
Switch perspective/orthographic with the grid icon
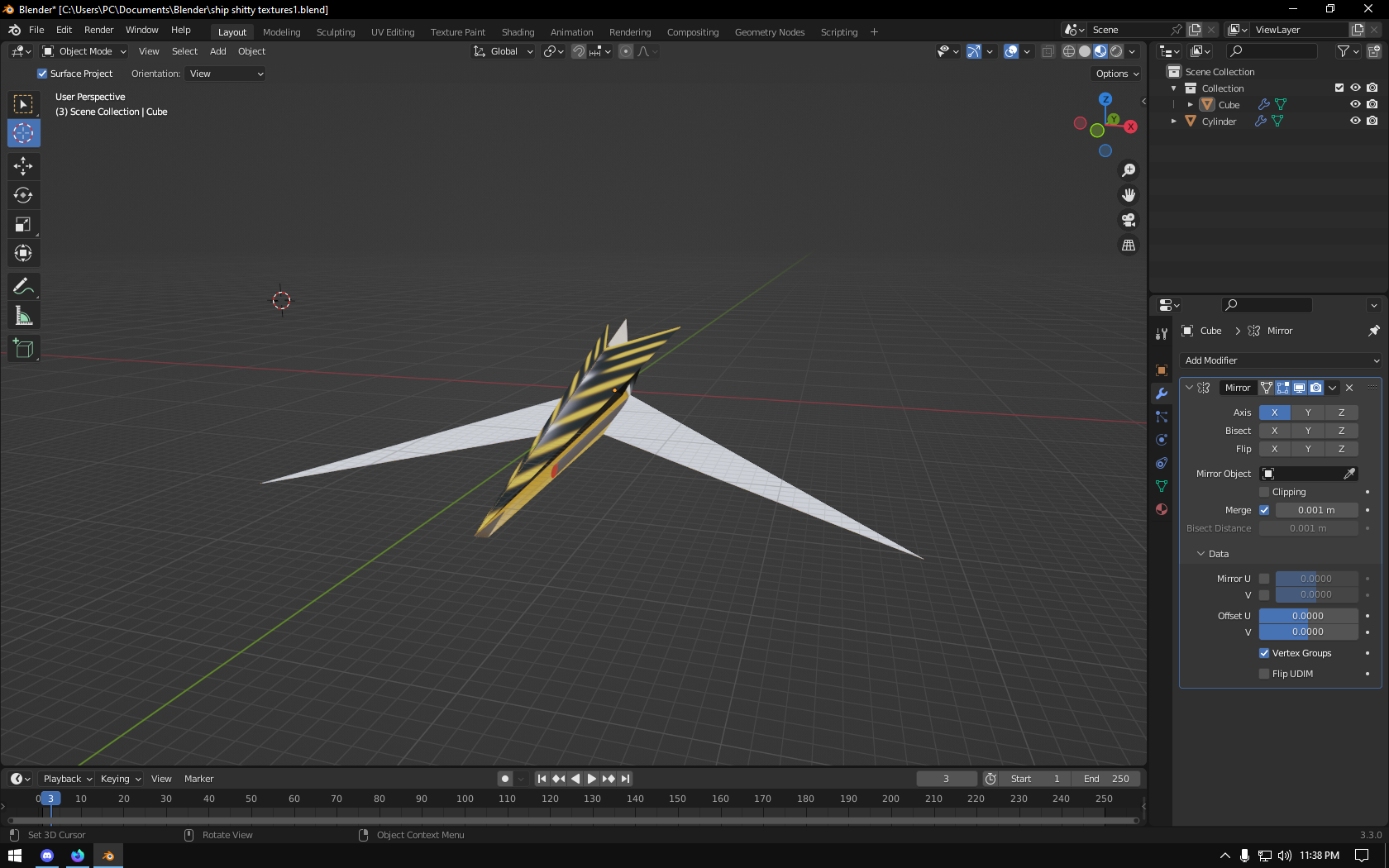coord(1129,245)
